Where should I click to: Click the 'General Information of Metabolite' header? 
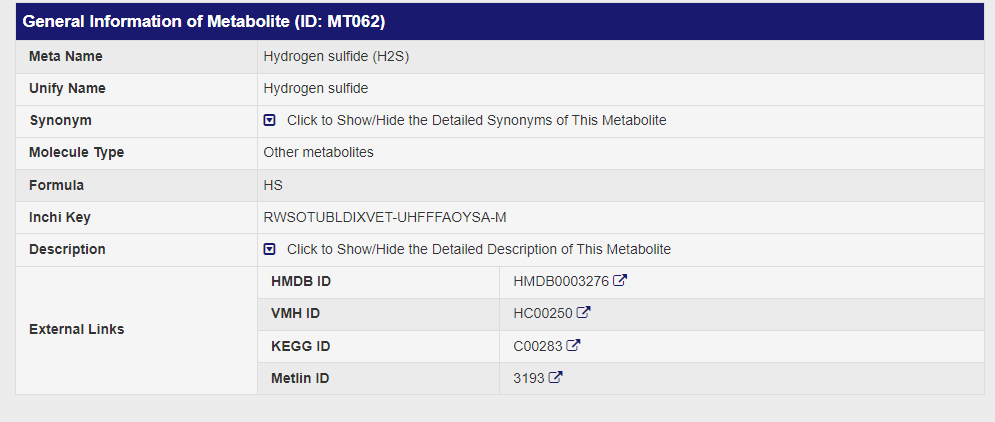(204, 21)
